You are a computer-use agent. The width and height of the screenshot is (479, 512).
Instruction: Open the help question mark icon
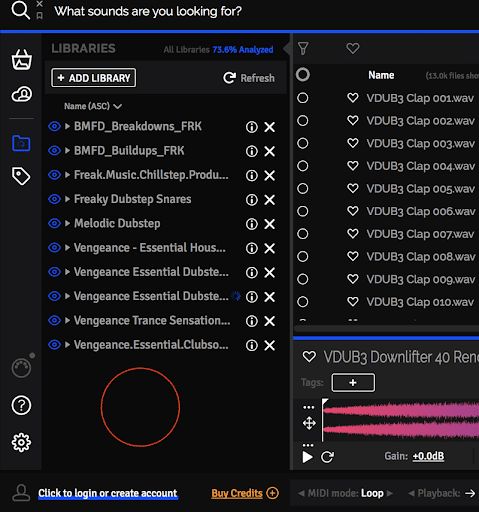[21, 405]
